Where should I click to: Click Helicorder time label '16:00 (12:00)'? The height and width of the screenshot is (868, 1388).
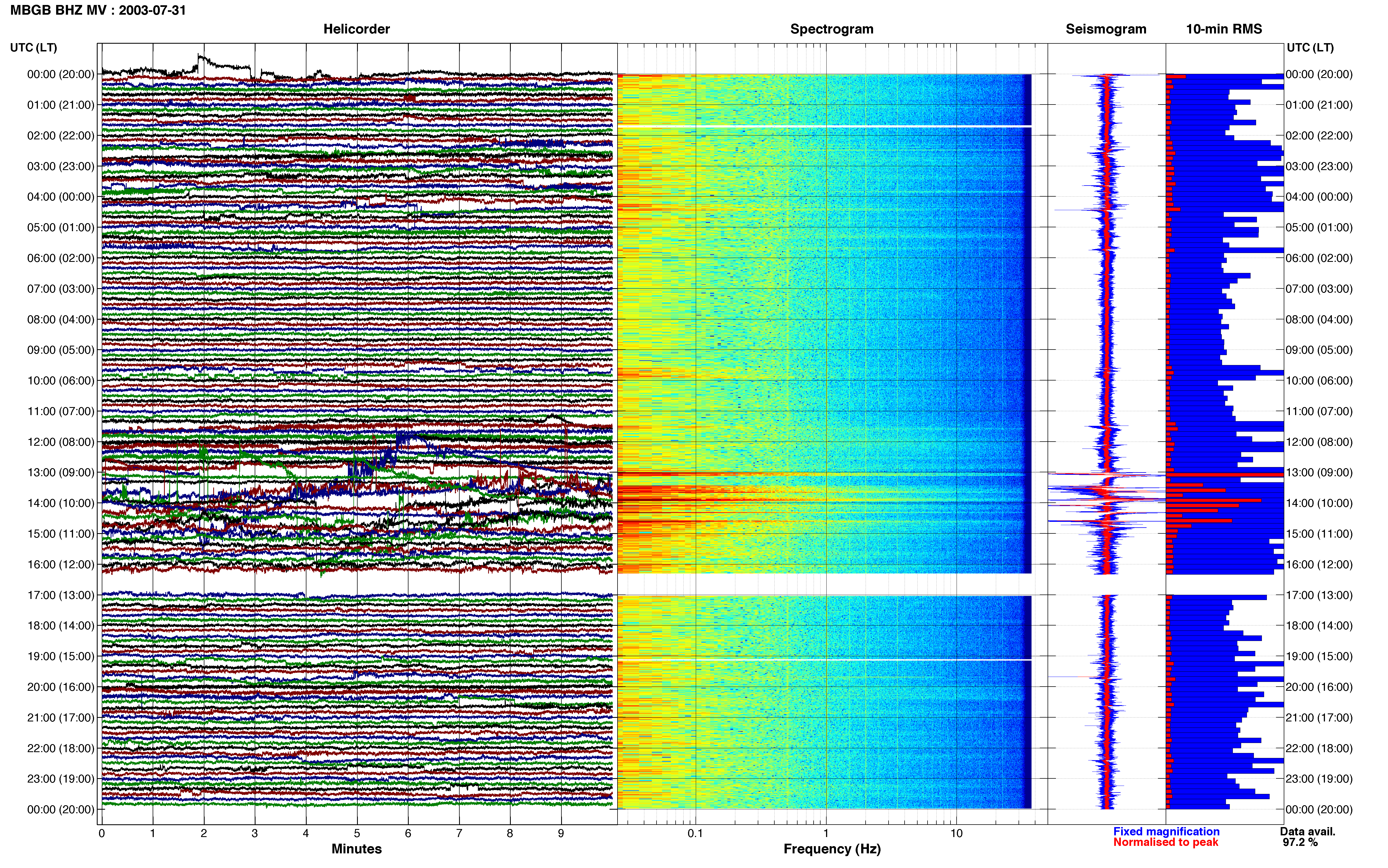click(61, 564)
